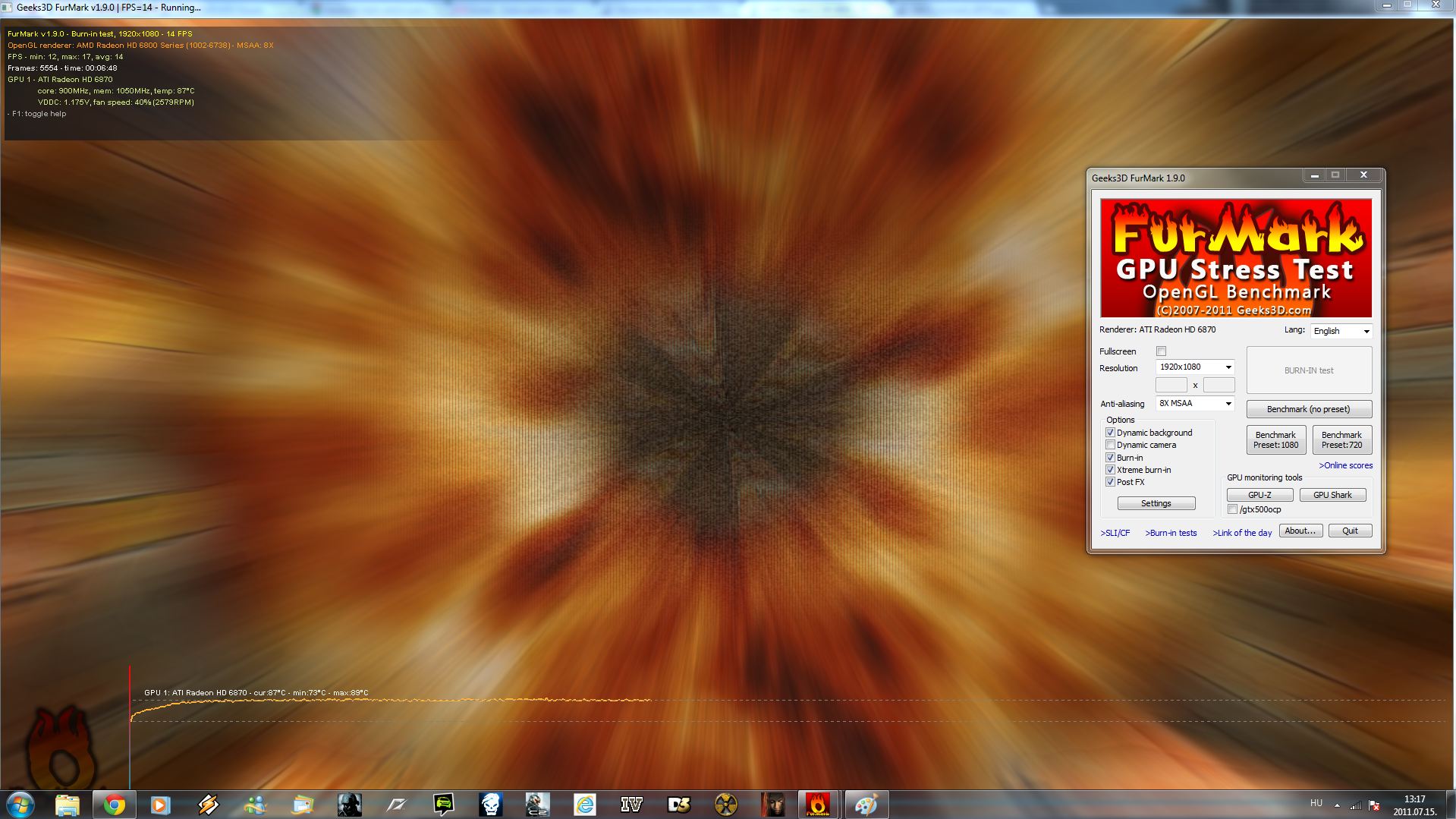Open the >Online scores link

click(1345, 465)
